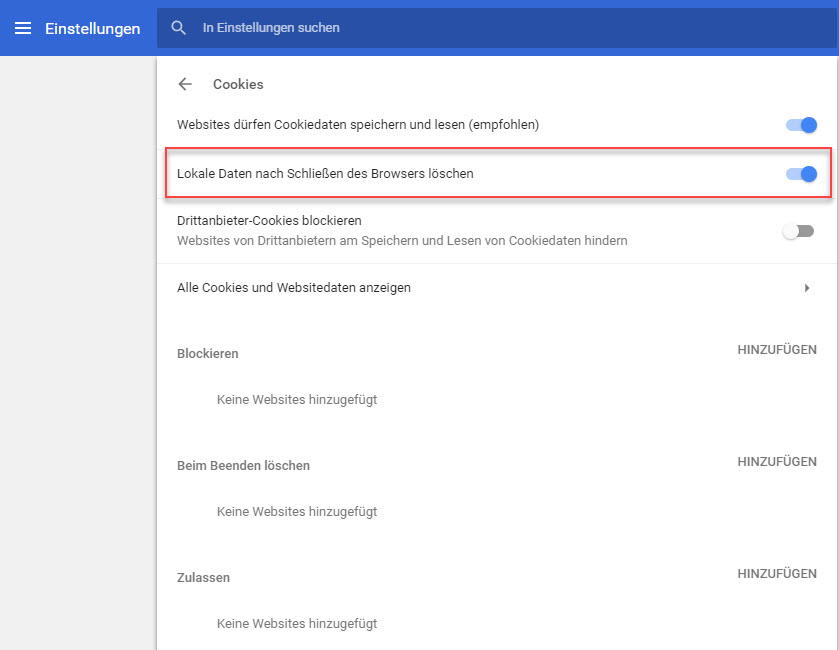
Task: Disable 'Websites dürfen Cookiedaten speichern' toggle
Action: (x=802, y=125)
